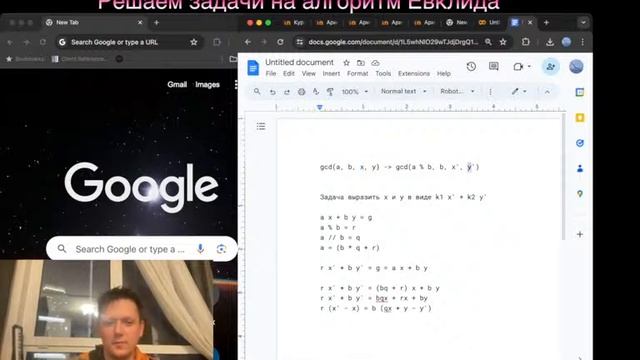Open the Roboto font dropdown
640x360 pixels.
point(457,91)
